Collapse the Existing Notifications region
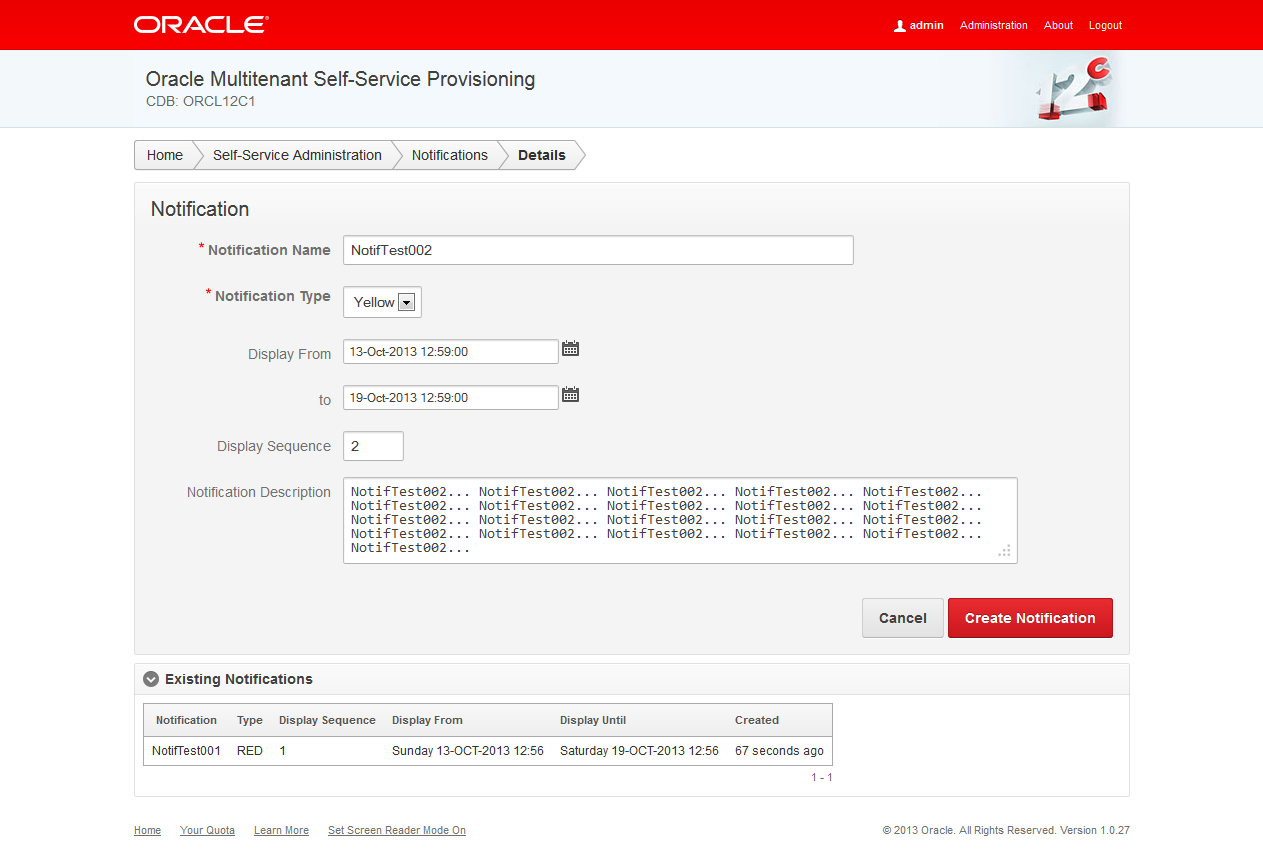Image resolution: width=1263 pixels, height=863 pixels. coord(151,679)
